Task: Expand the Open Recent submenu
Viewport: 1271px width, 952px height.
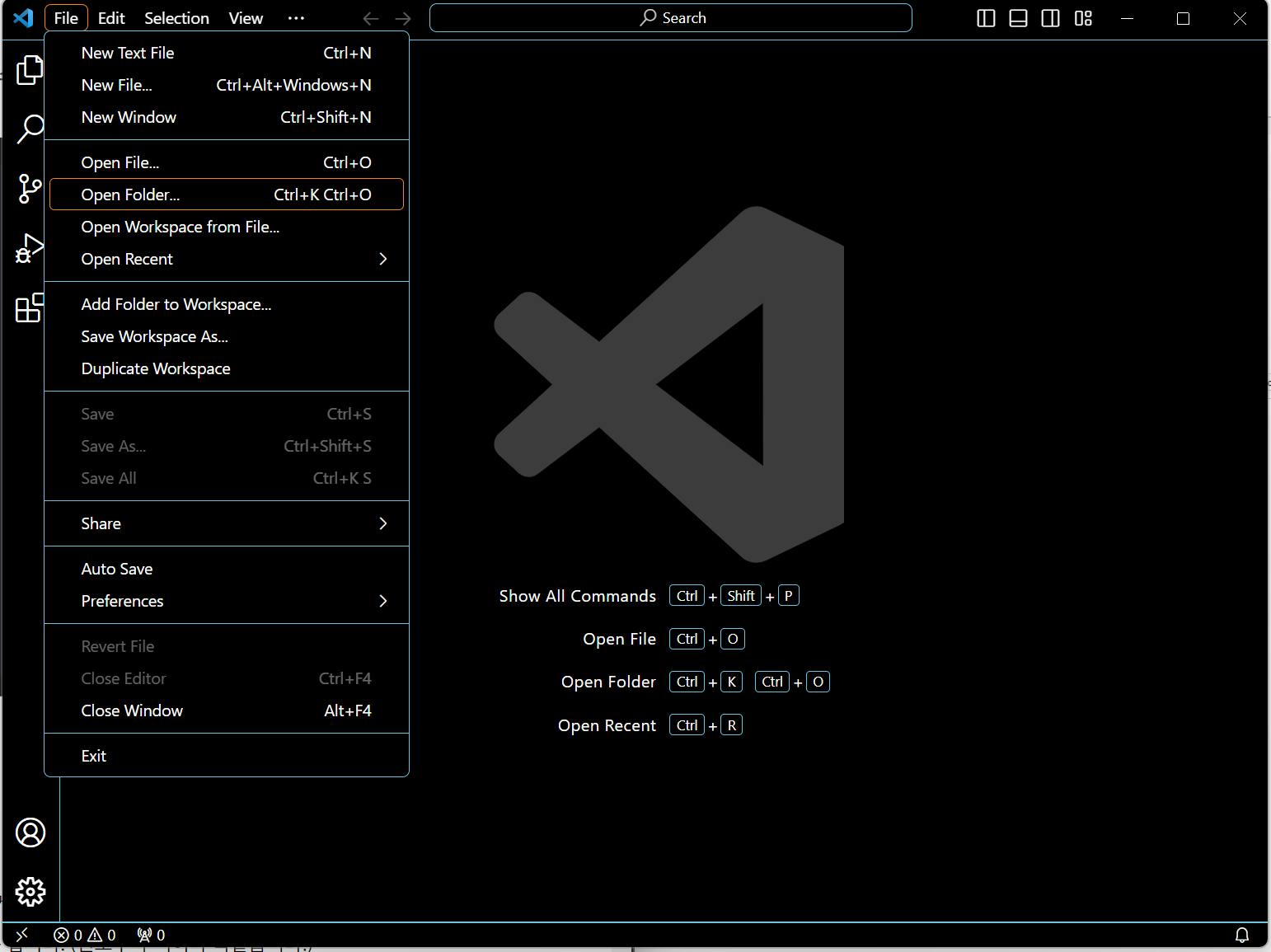Action: click(x=227, y=259)
